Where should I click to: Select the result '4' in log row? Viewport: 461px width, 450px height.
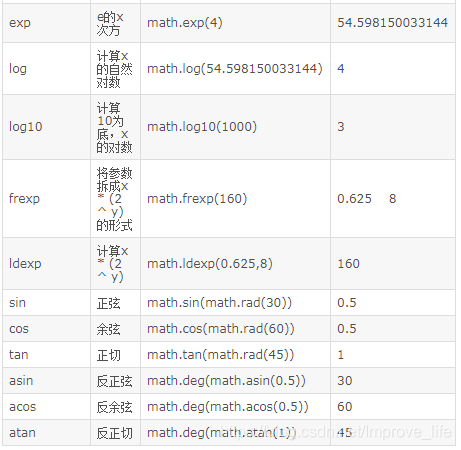[x=341, y=69]
